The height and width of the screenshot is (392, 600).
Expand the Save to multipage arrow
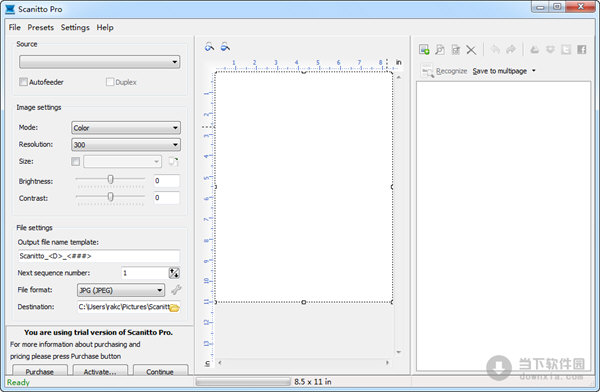(534, 71)
